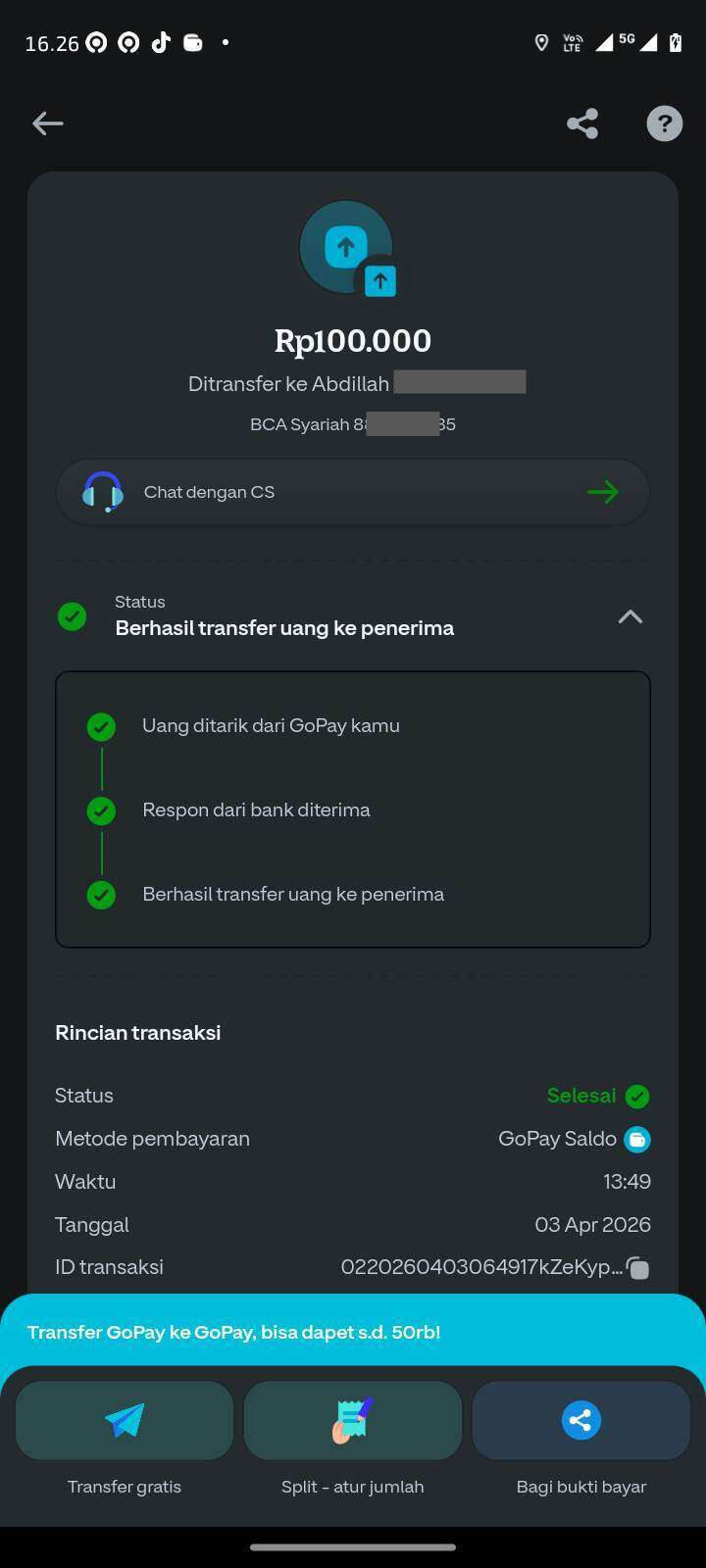Open the Transfer GoPay ke GoPay promo banner
The height and width of the screenshot is (1568, 706).
[233, 1332]
